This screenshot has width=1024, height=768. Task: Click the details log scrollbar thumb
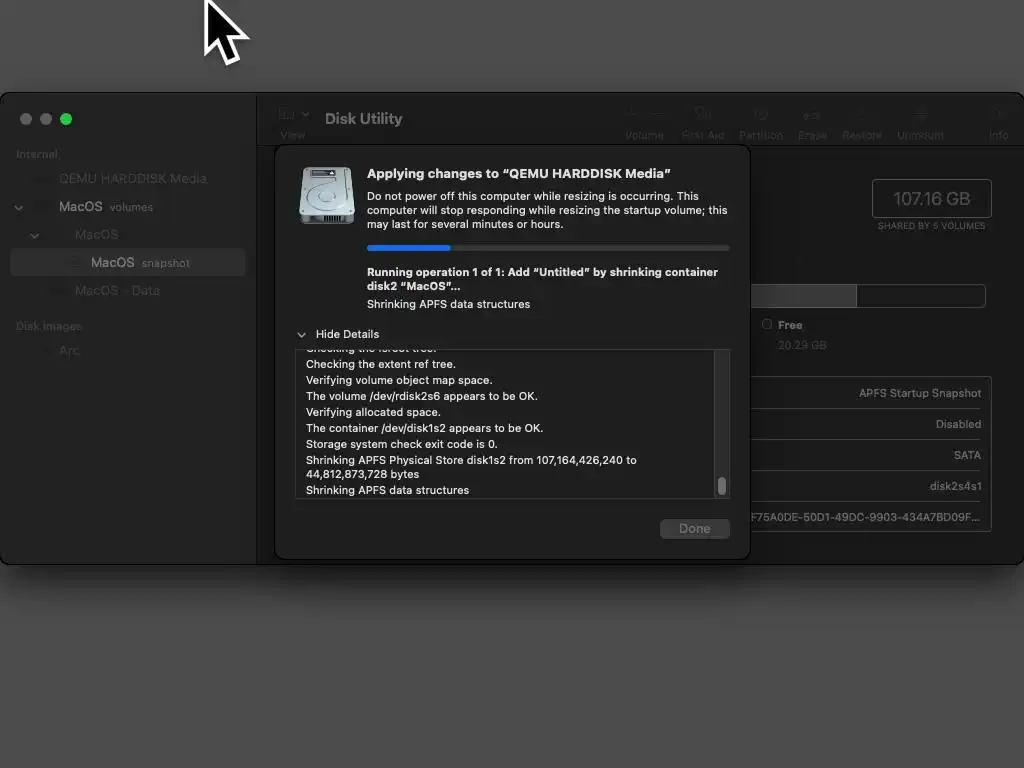coord(722,486)
